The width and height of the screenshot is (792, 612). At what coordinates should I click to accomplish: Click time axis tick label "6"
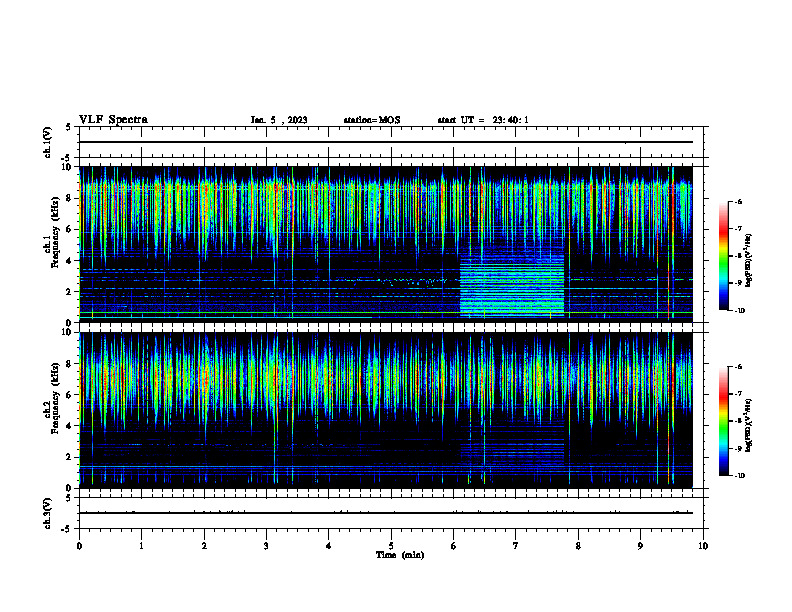453,546
